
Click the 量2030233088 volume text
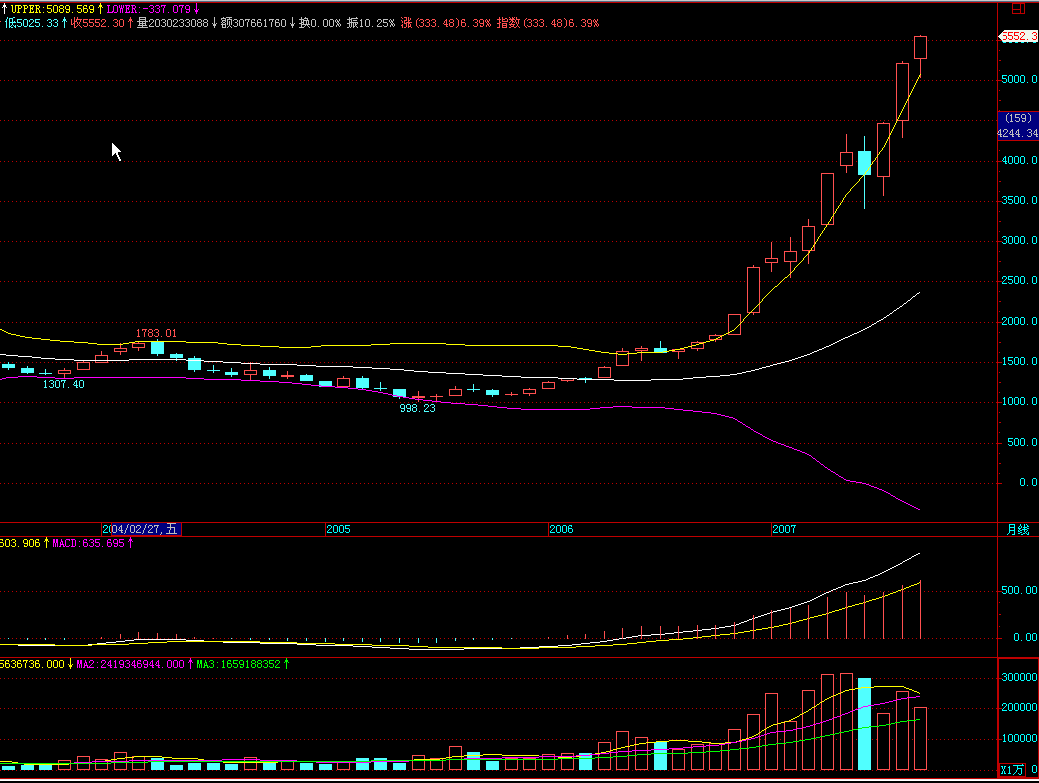point(172,23)
